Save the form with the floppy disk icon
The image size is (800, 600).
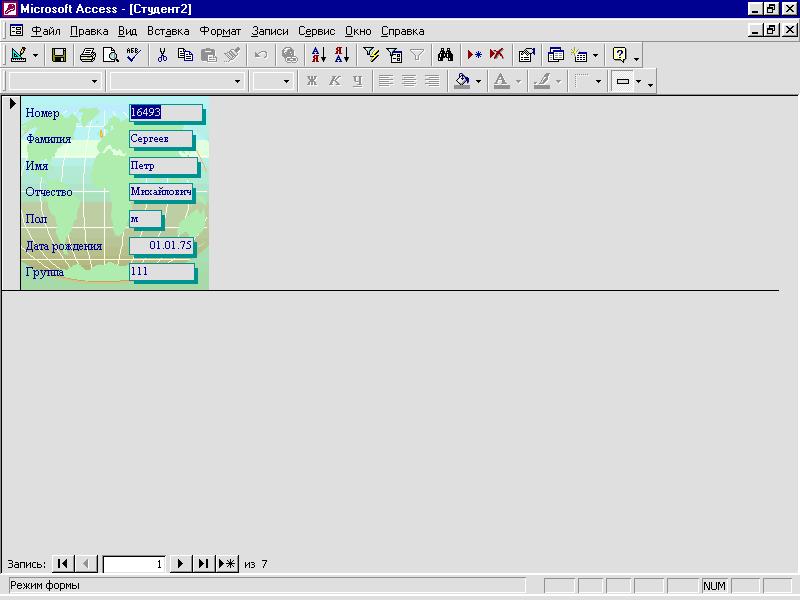pos(59,55)
